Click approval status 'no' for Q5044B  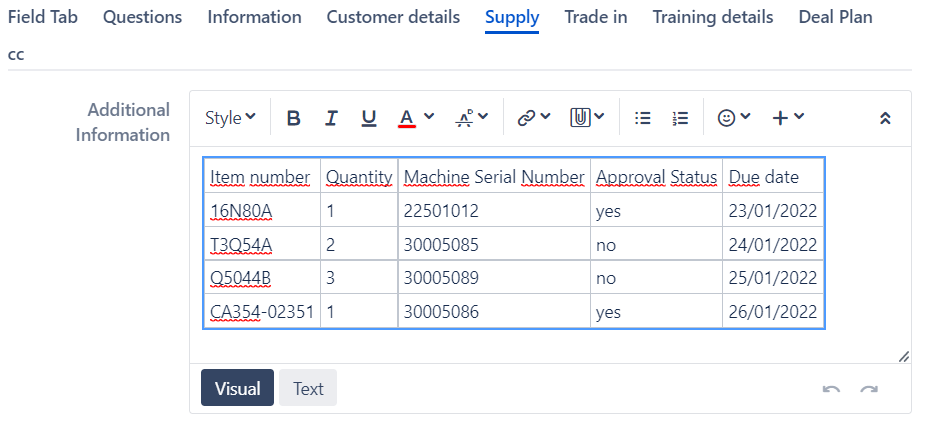656,277
